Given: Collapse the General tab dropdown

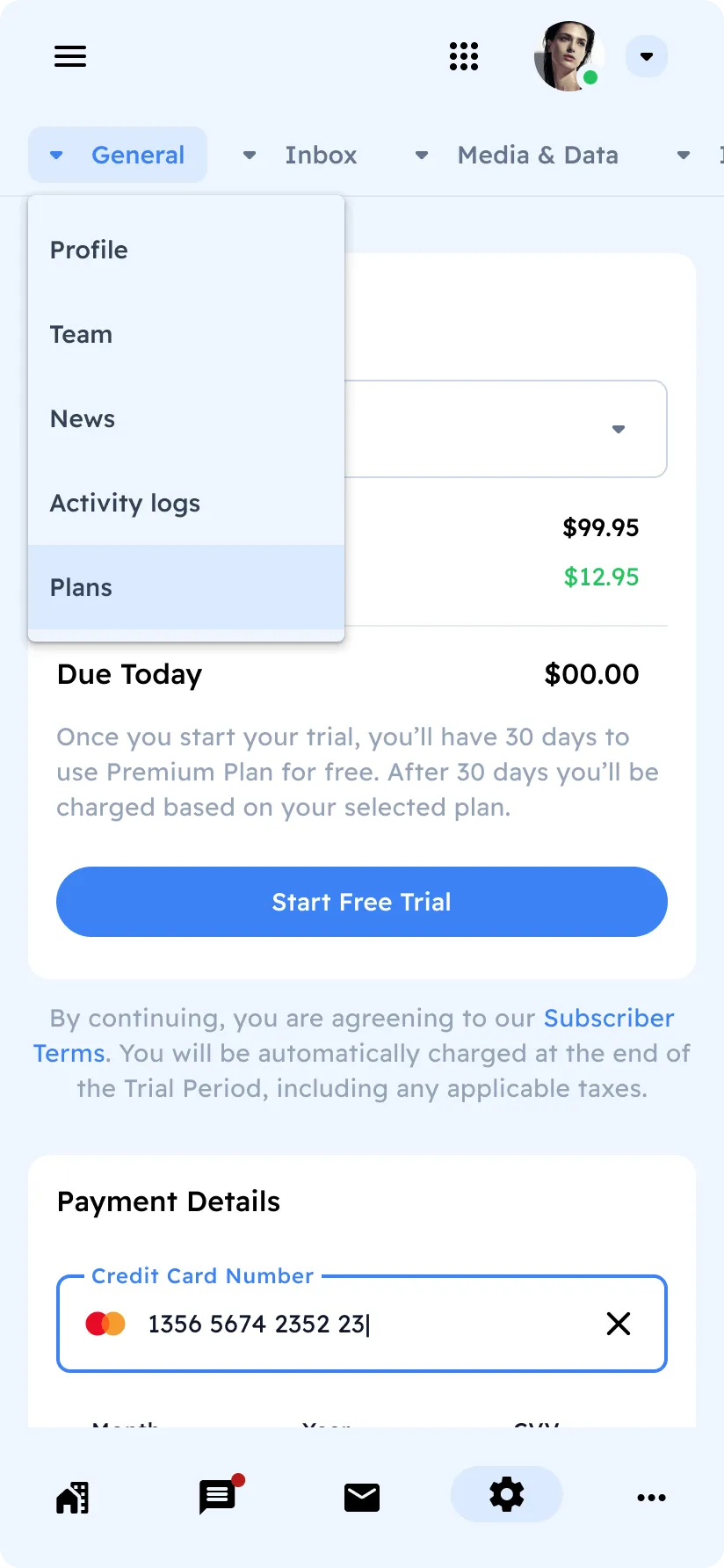Looking at the screenshot, I should [118, 155].
